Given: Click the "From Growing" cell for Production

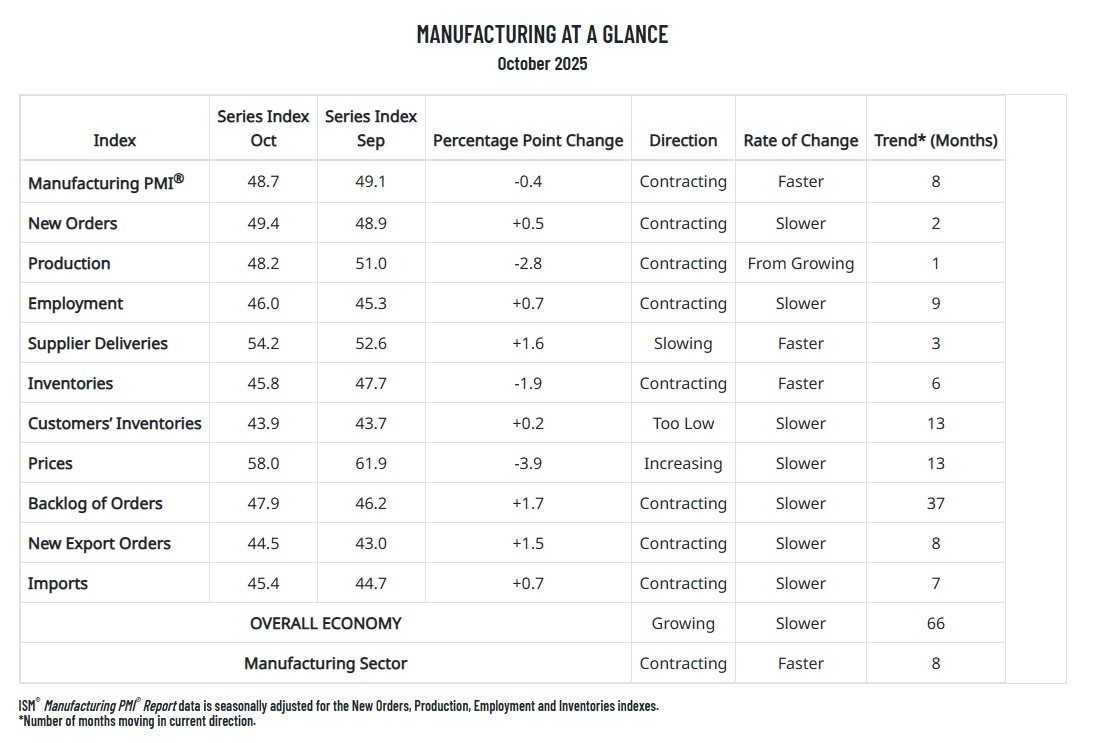Looking at the screenshot, I should pyautogui.click(x=800, y=264).
